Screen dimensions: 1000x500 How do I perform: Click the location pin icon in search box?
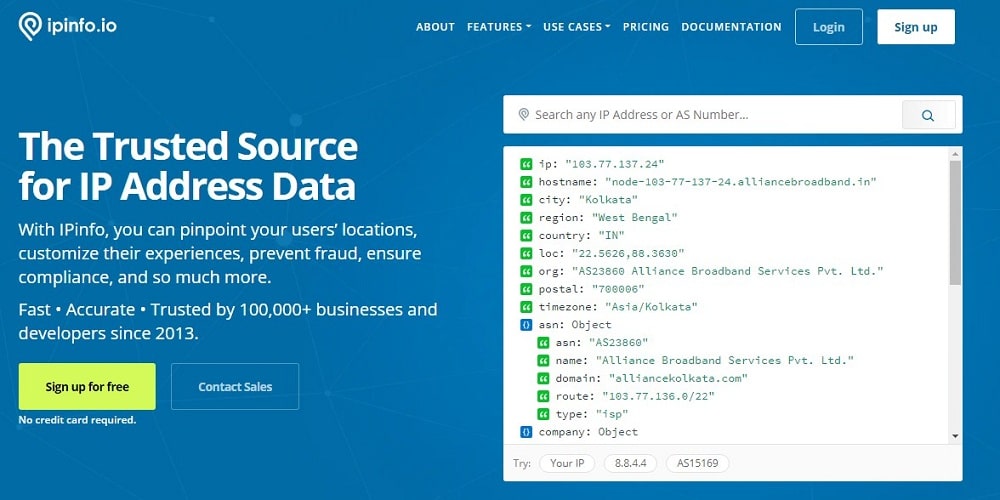click(x=524, y=115)
